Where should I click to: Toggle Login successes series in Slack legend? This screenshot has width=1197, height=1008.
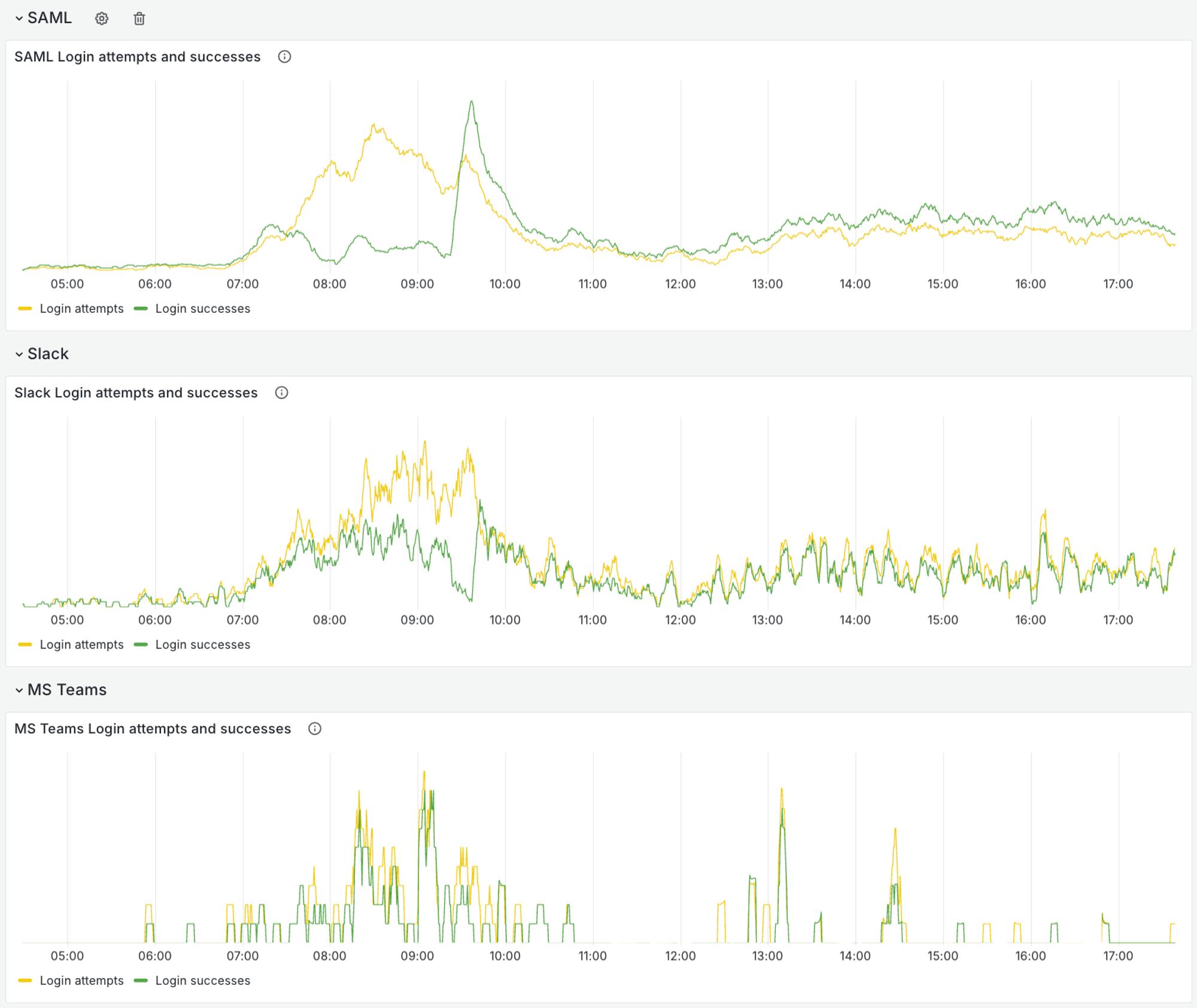tap(202, 645)
